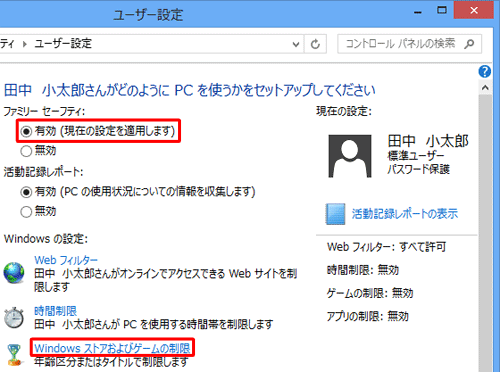Select 無効 under 活動記録レポート
Screen dimensions: 500x372
[26, 212]
